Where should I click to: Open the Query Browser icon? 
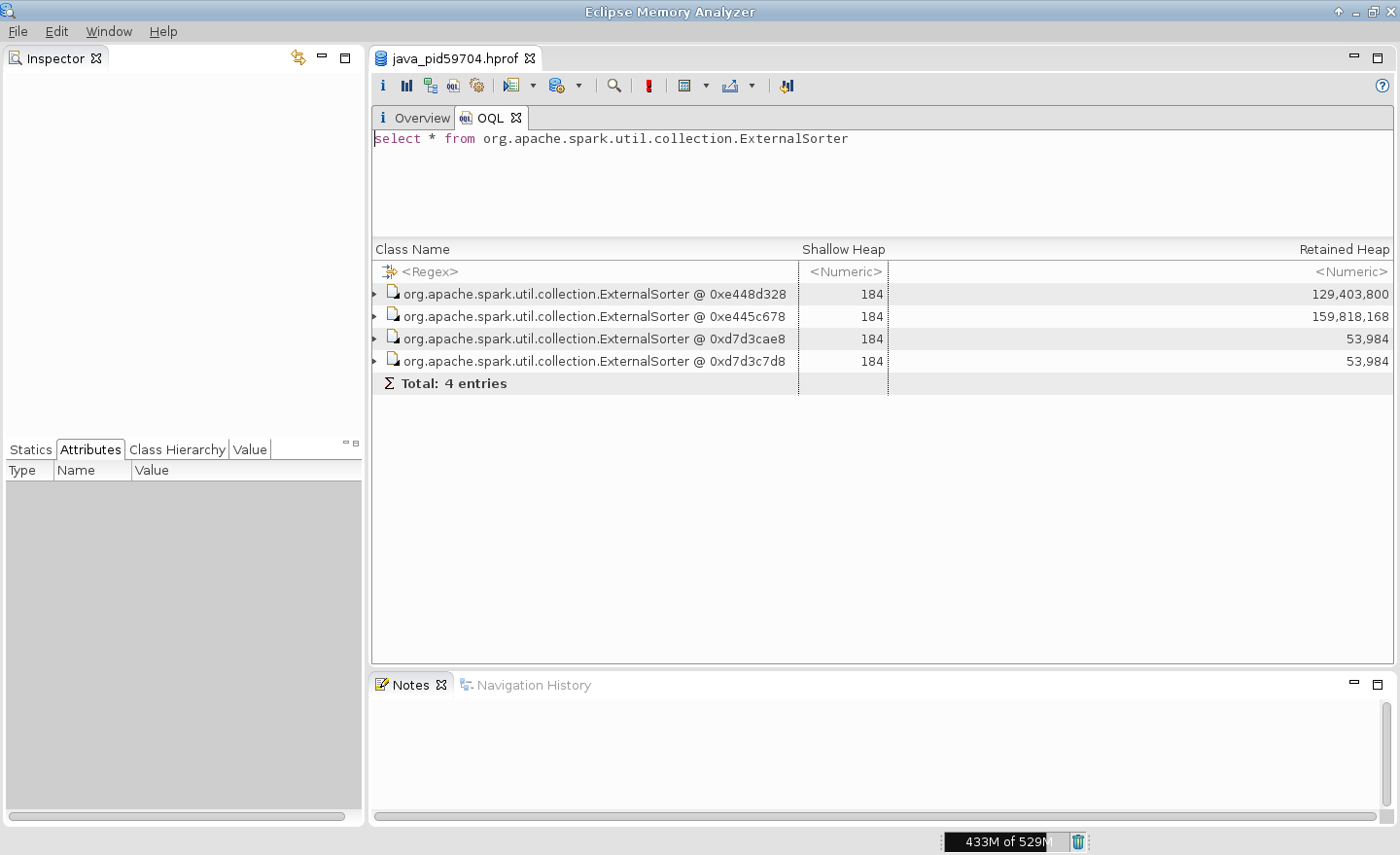click(x=557, y=86)
